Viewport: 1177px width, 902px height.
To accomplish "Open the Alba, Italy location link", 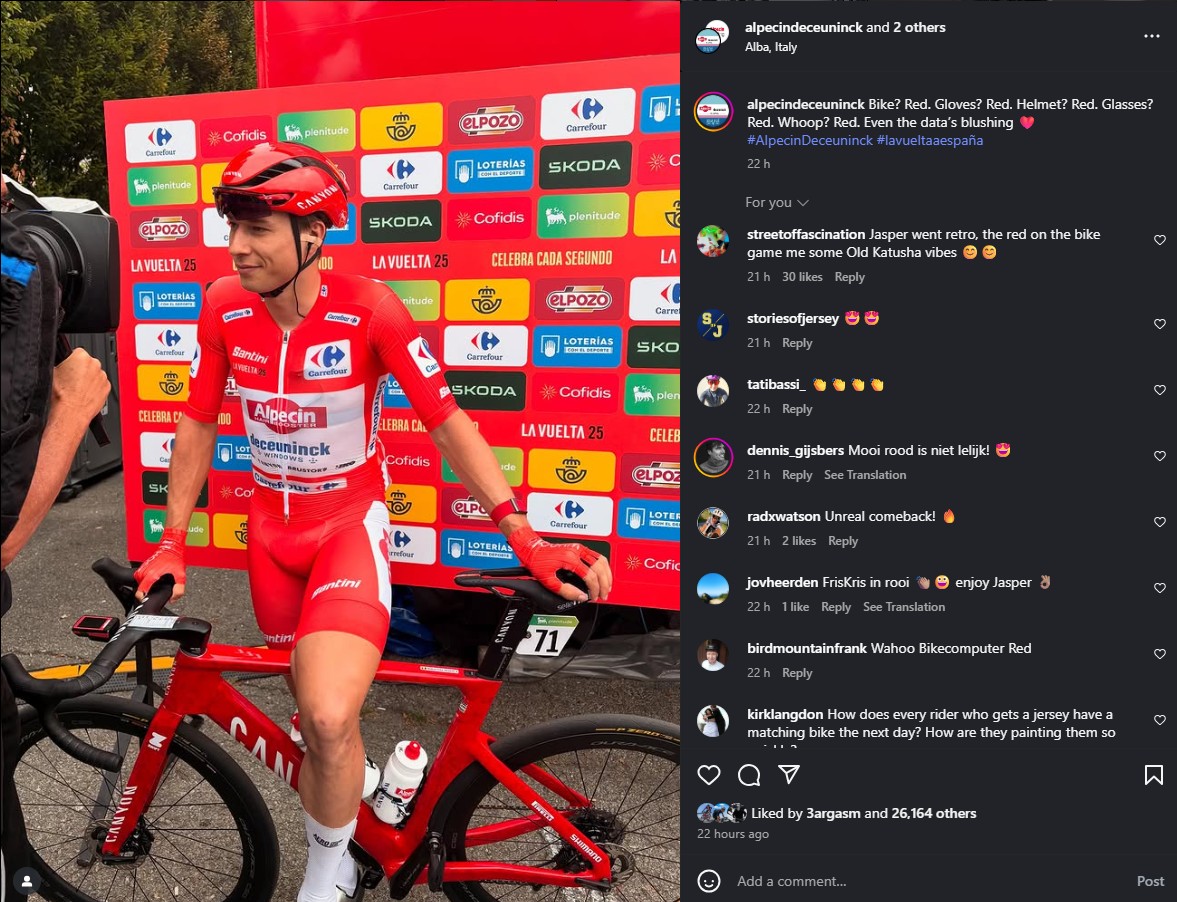I will click(x=771, y=47).
